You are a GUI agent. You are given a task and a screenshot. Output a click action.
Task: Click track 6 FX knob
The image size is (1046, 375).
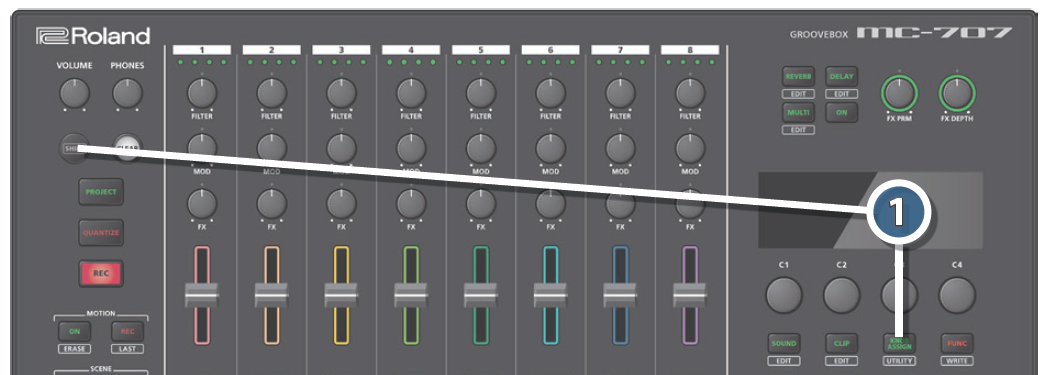(x=550, y=204)
